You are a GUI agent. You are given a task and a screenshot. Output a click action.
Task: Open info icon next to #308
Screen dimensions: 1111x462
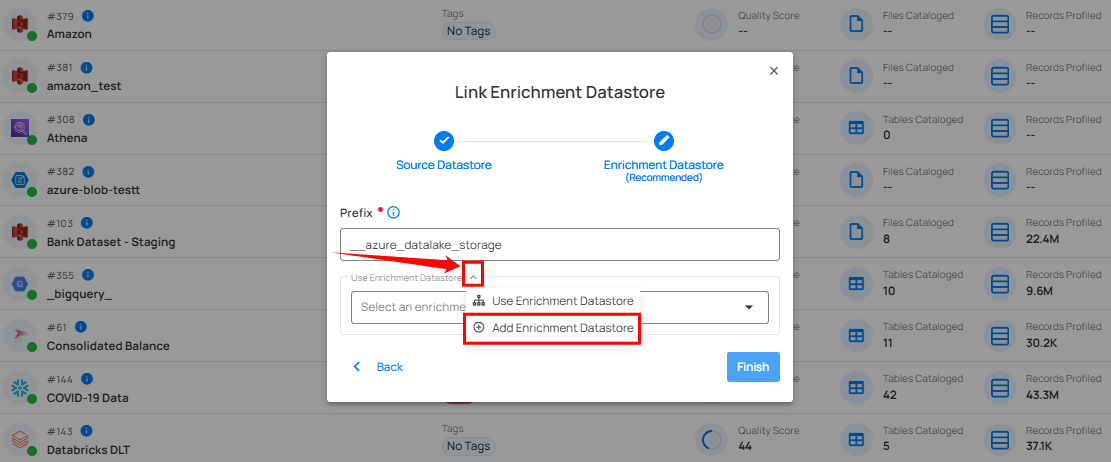(89, 120)
